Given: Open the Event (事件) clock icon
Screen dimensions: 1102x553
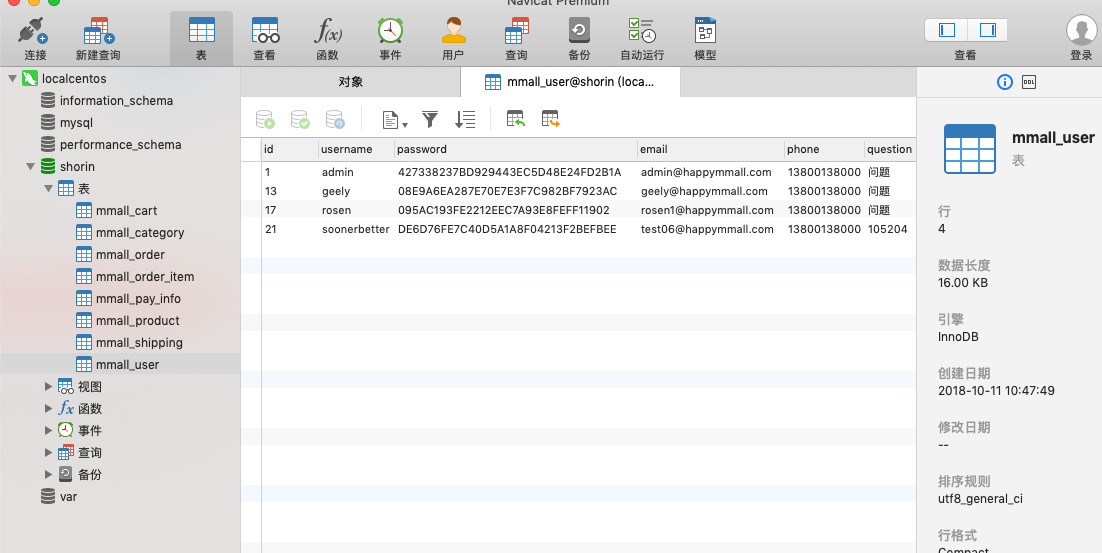Looking at the screenshot, I should [390, 39].
